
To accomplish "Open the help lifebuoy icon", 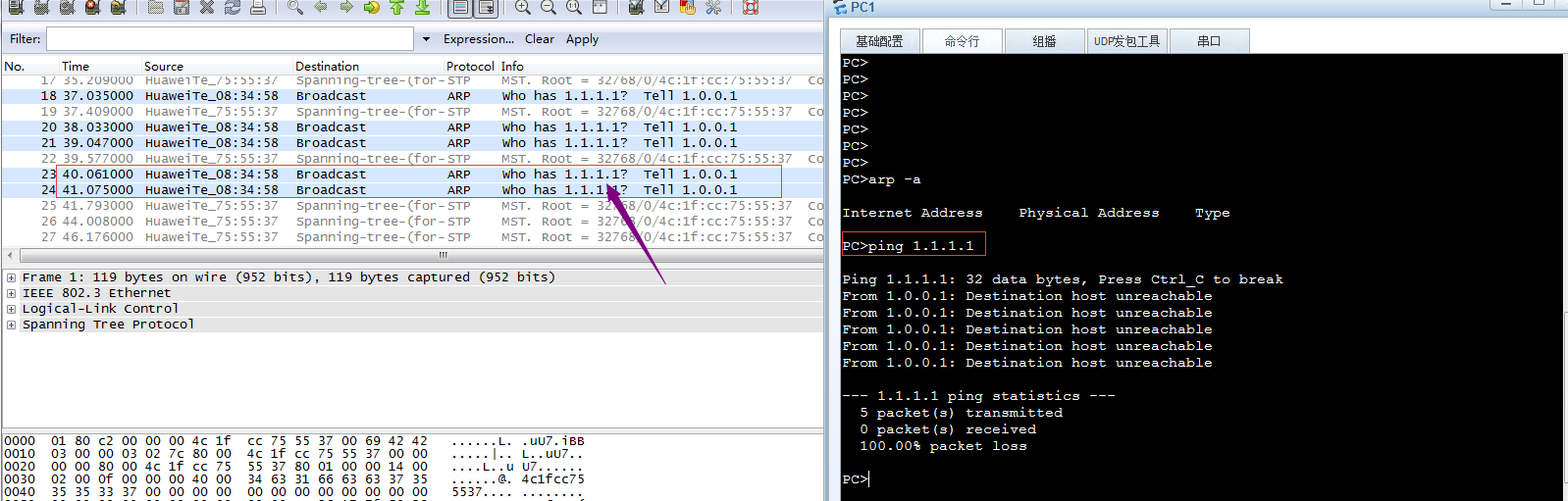I will pos(751,8).
